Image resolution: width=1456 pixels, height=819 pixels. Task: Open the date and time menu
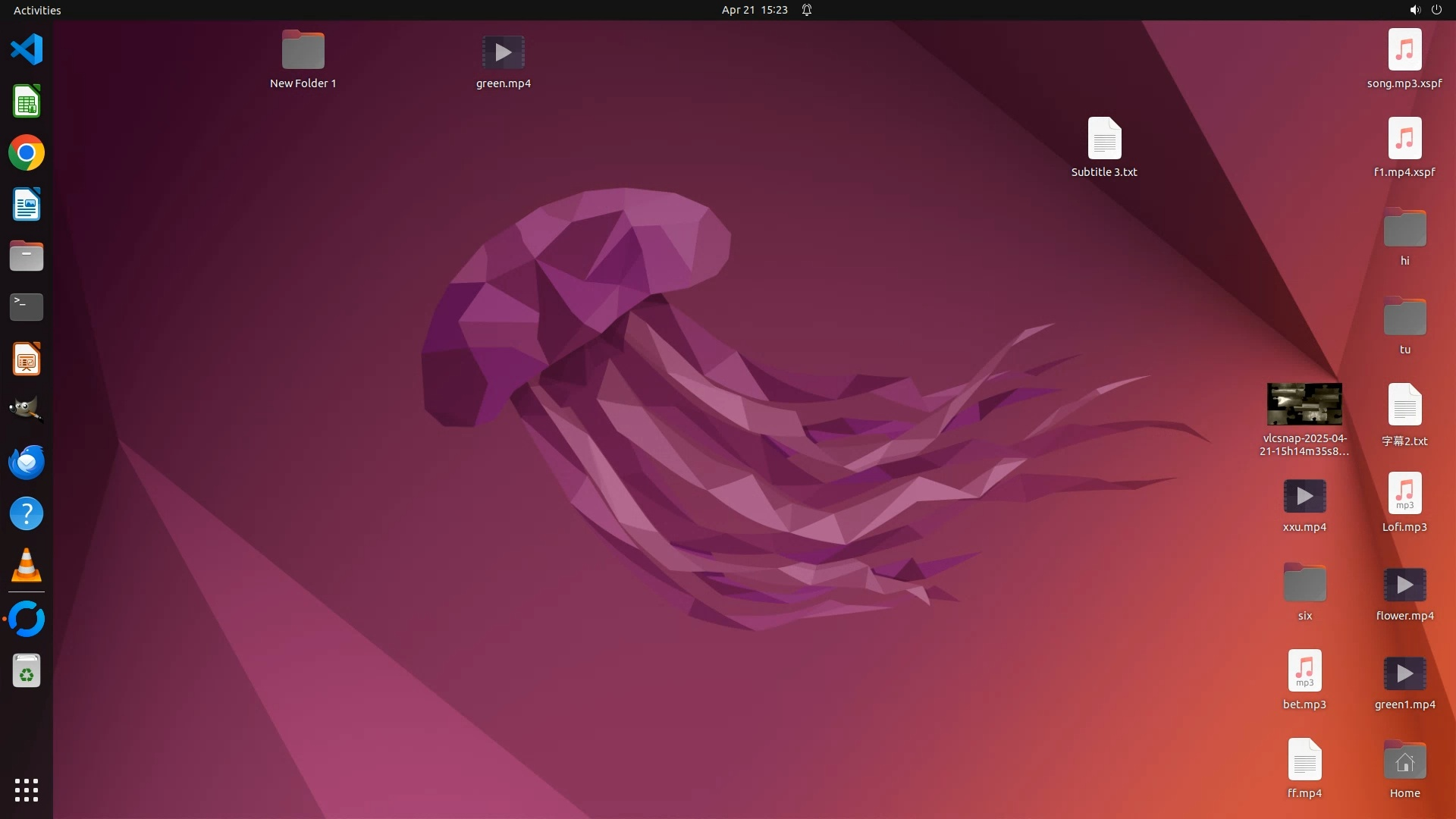click(x=754, y=10)
